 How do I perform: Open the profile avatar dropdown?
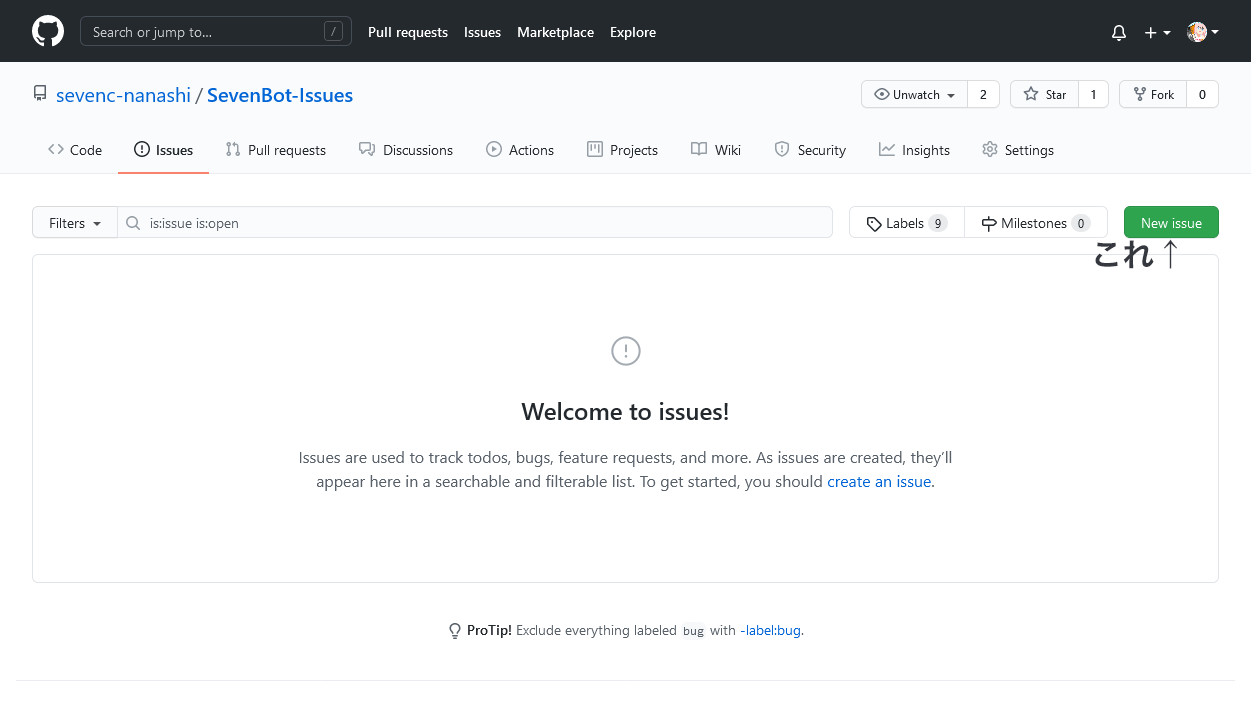(x=1198, y=31)
